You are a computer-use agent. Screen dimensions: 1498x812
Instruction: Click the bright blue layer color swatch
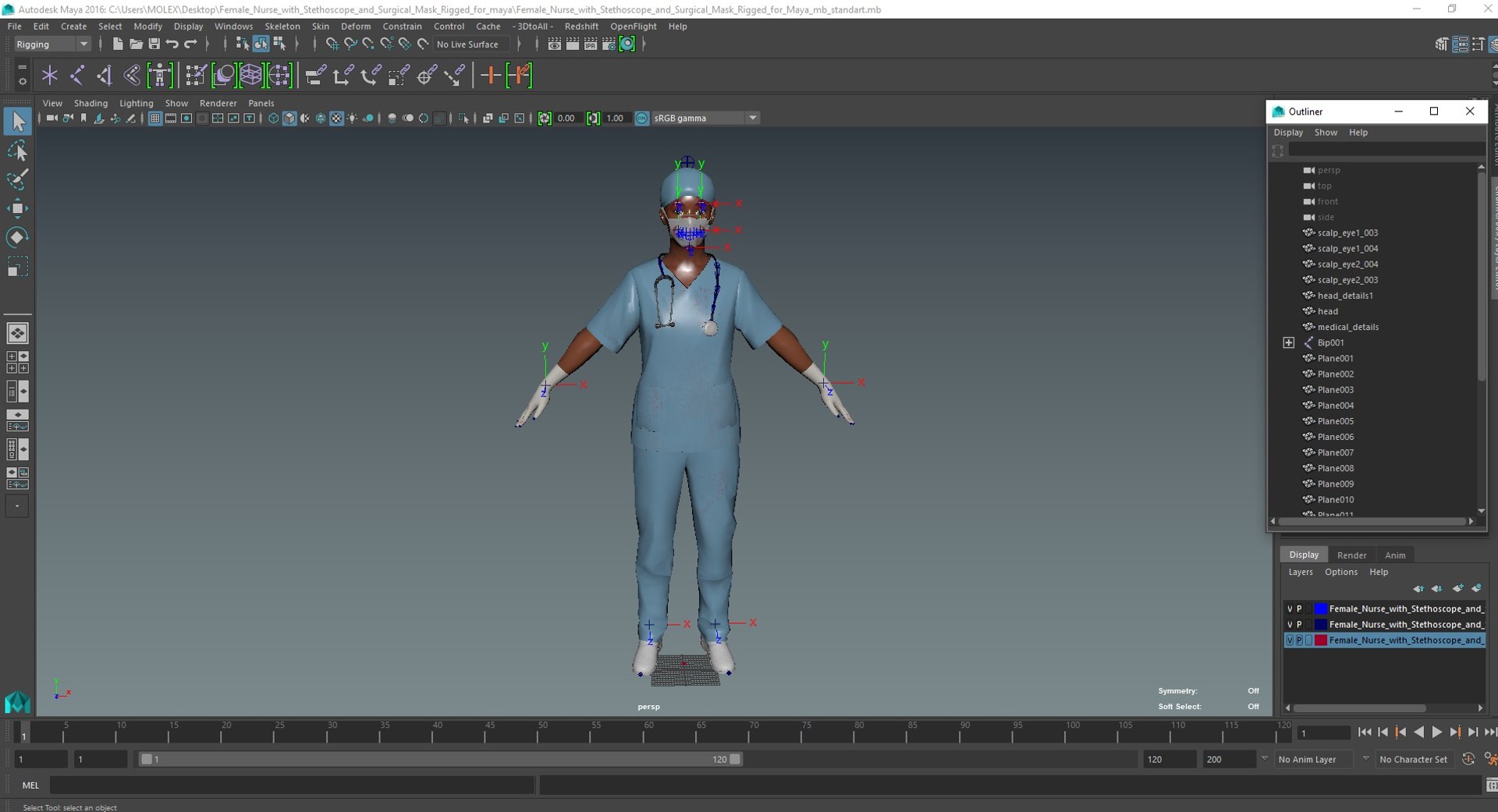point(1321,609)
